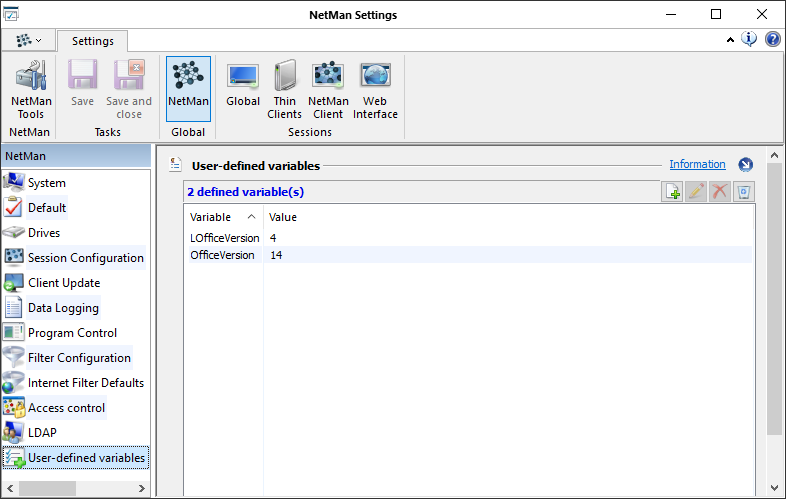Open Thin Clients settings

pos(285,89)
